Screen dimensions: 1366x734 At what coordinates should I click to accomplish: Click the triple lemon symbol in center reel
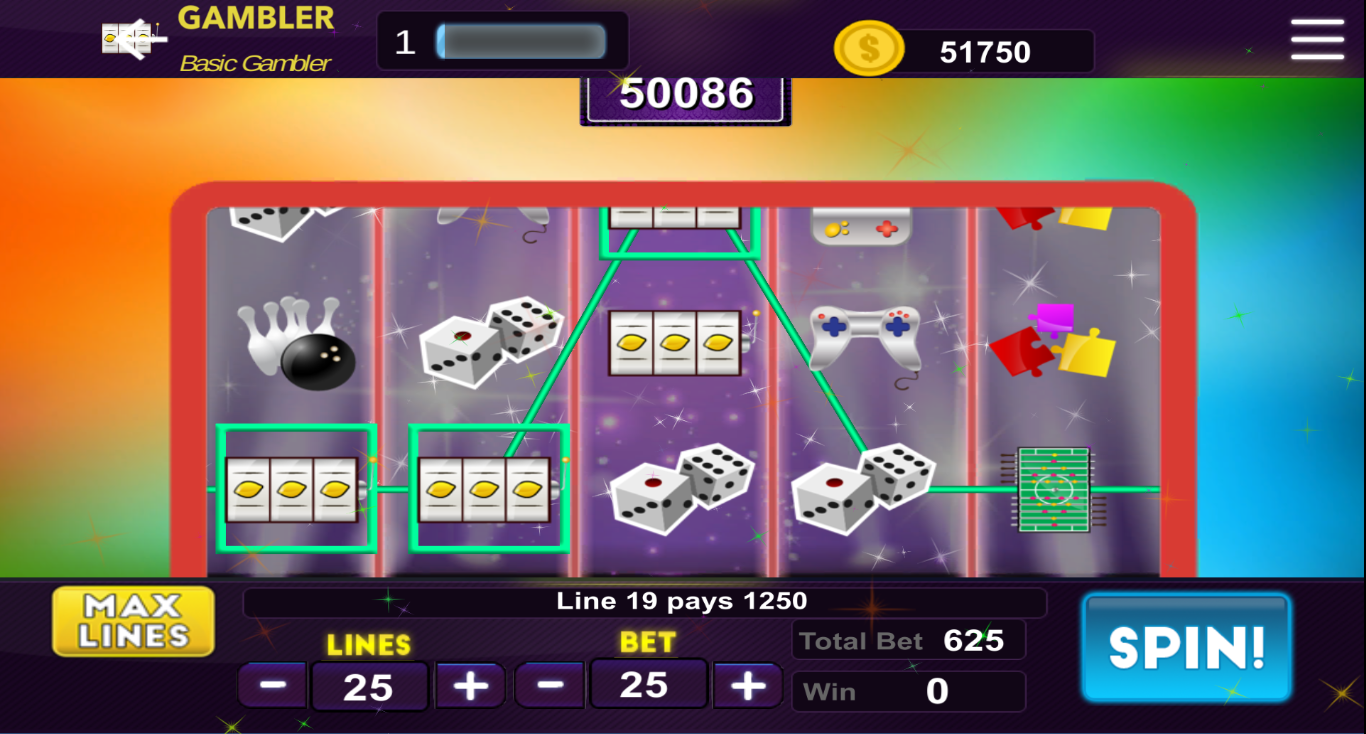[677, 342]
